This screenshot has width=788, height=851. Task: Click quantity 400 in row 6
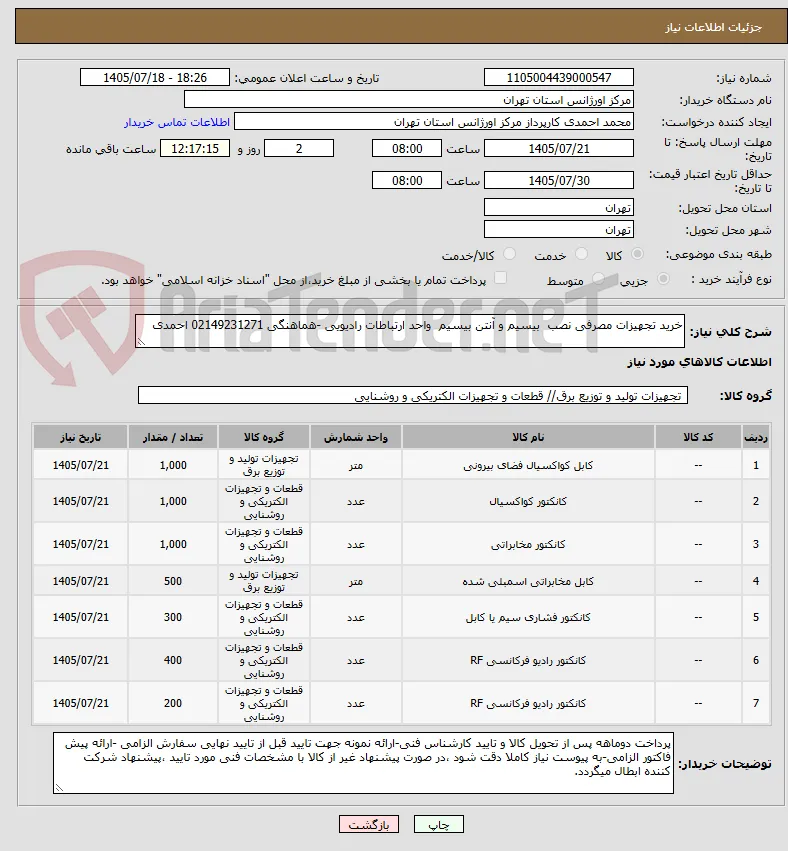(173, 661)
